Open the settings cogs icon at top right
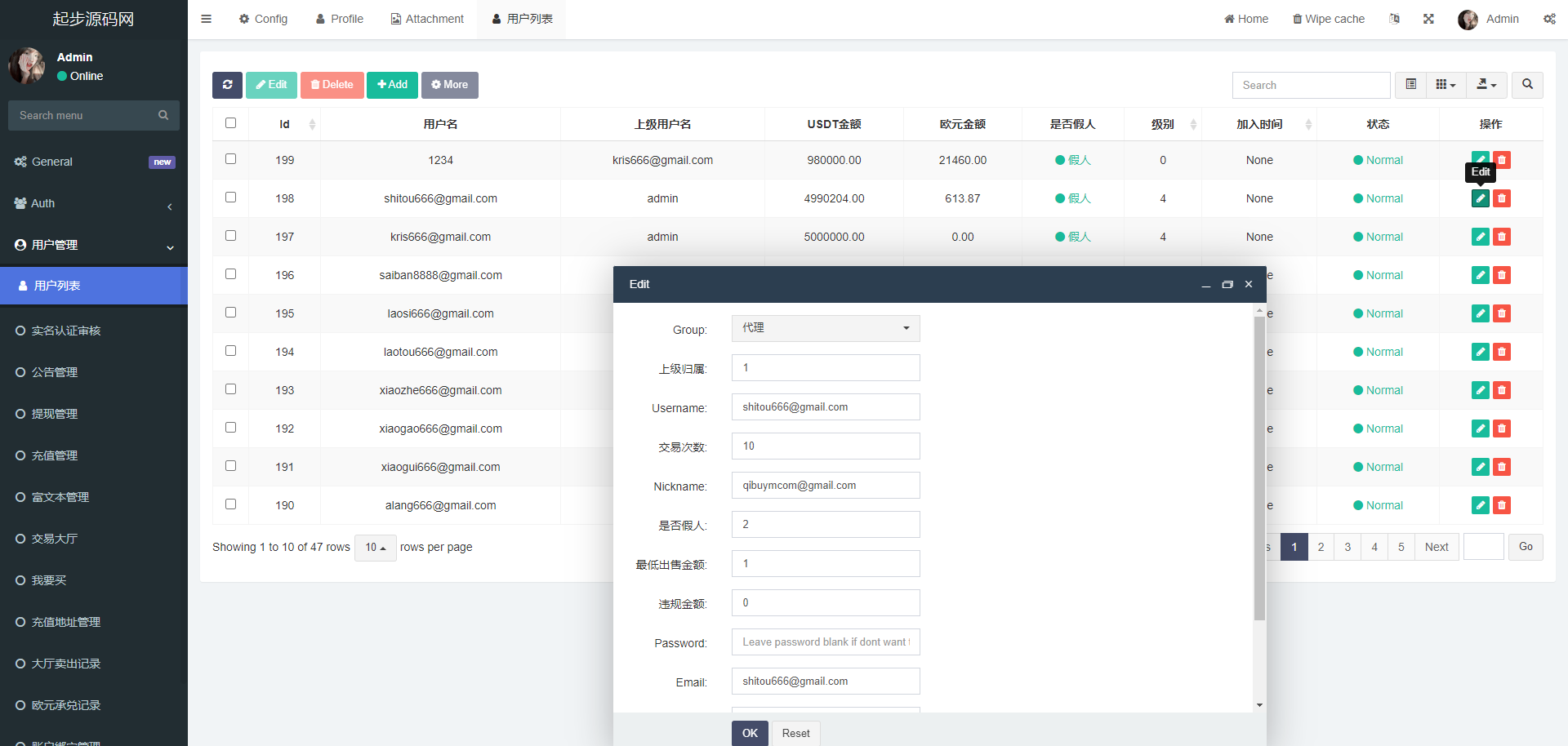Screen dimensions: 1568x746 pyautogui.click(x=1549, y=19)
